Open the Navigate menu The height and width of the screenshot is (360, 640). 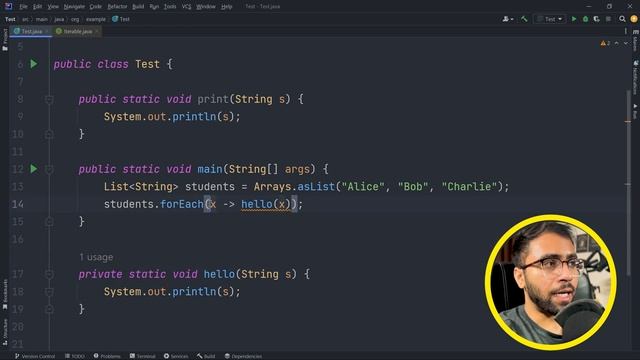coord(74,7)
